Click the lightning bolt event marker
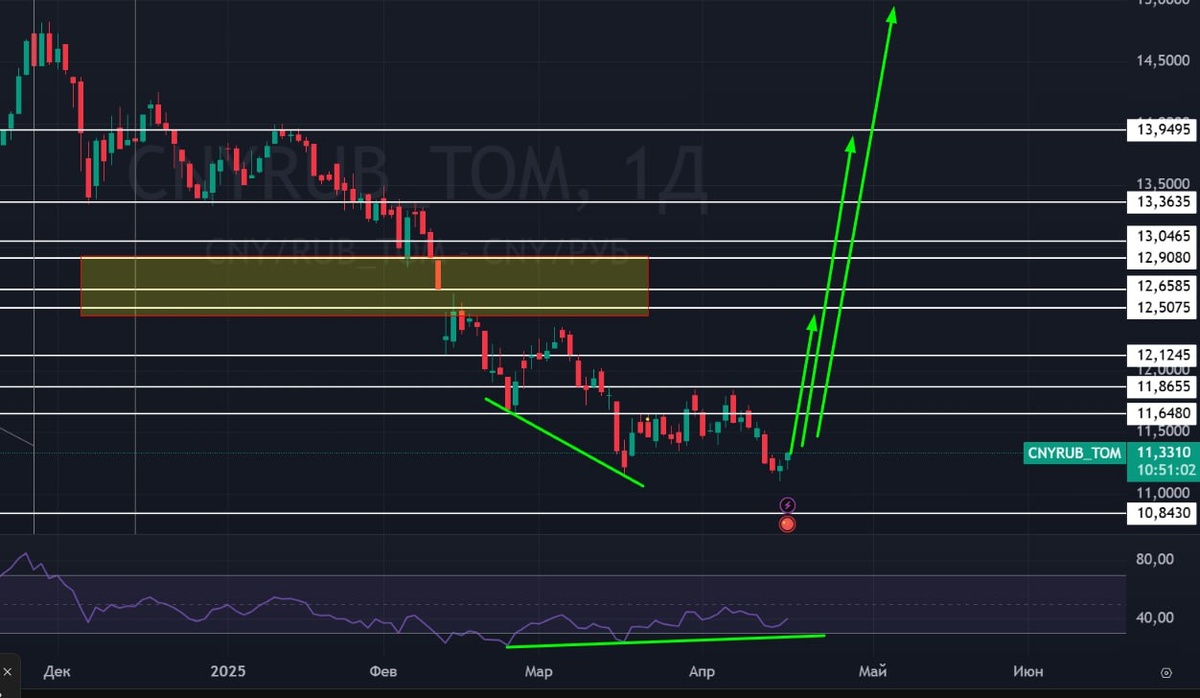 pos(786,505)
